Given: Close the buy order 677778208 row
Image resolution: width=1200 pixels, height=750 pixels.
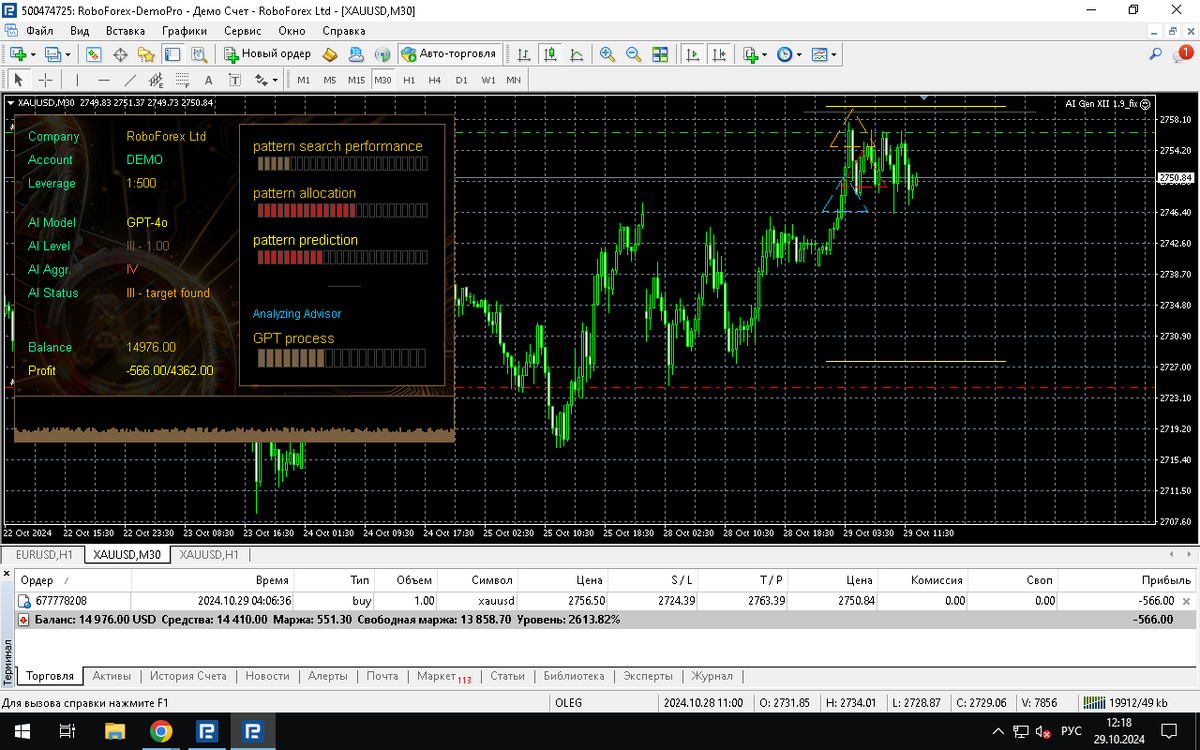Looking at the screenshot, I should point(1187,601).
